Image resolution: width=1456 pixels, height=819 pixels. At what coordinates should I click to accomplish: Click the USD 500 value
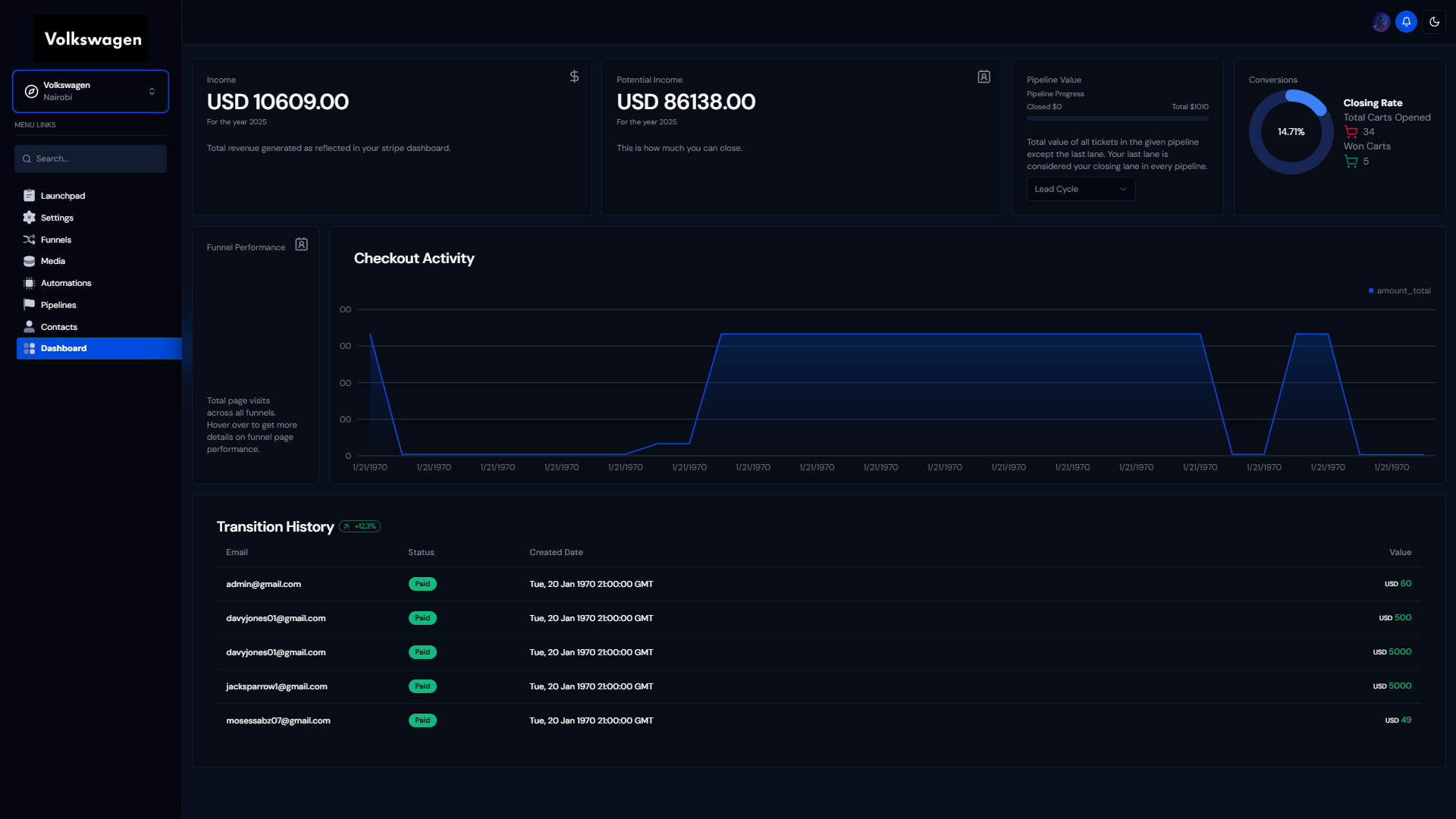click(x=1395, y=618)
